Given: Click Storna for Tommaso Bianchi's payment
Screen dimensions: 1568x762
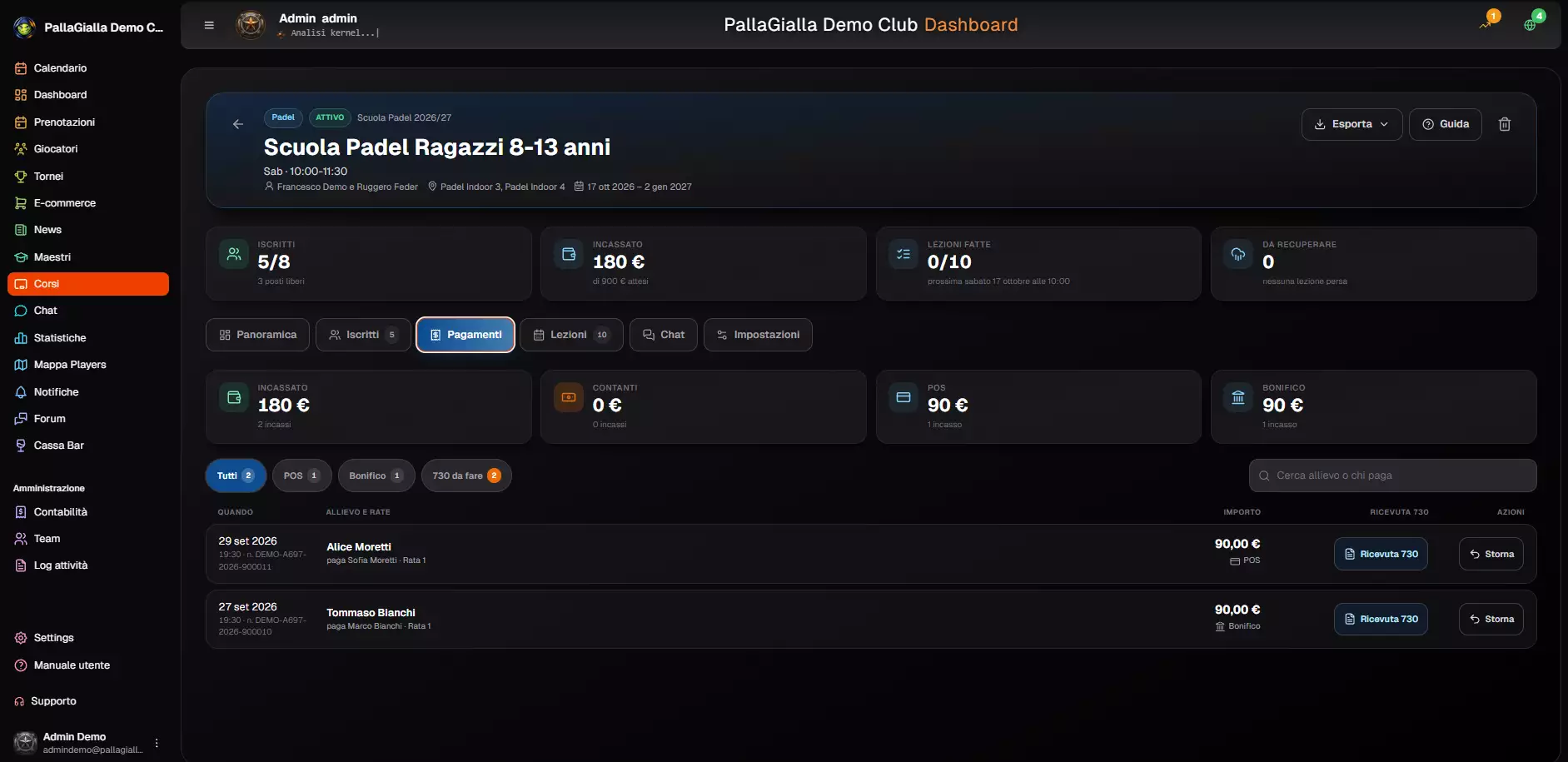Looking at the screenshot, I should 1491,619.
